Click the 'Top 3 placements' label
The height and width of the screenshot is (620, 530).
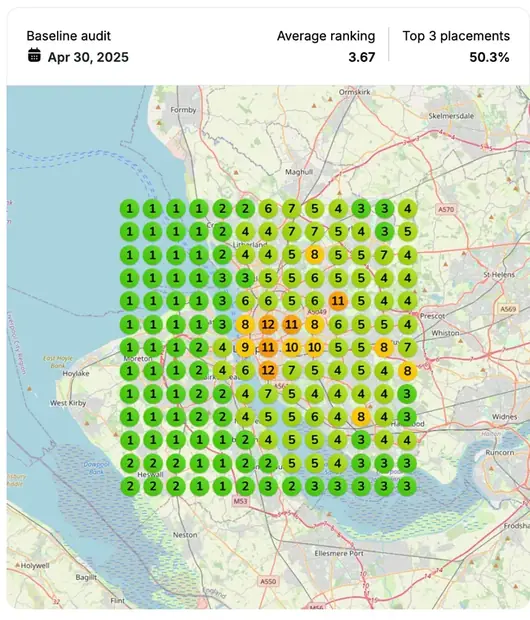coord(456,36)
